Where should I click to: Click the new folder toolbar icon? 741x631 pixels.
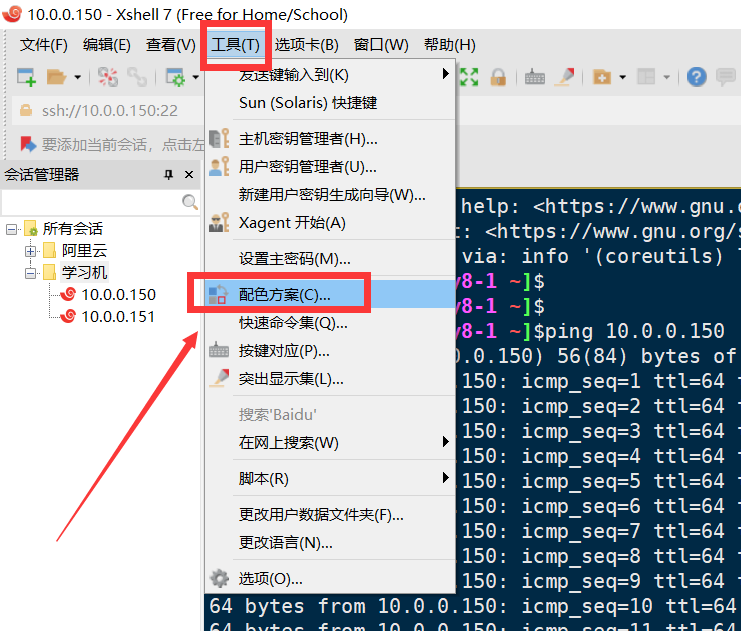(x=602, y=77)
